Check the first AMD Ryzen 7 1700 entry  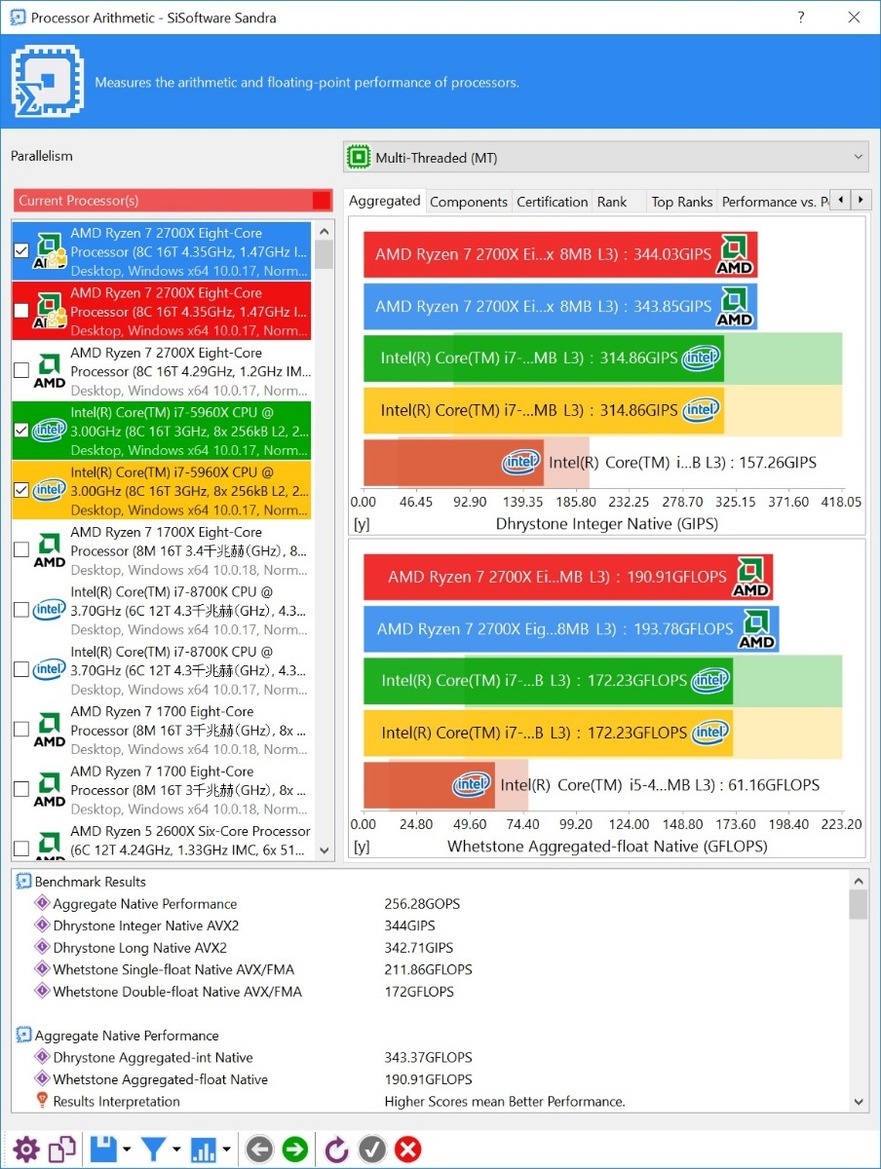pos(22,728)
